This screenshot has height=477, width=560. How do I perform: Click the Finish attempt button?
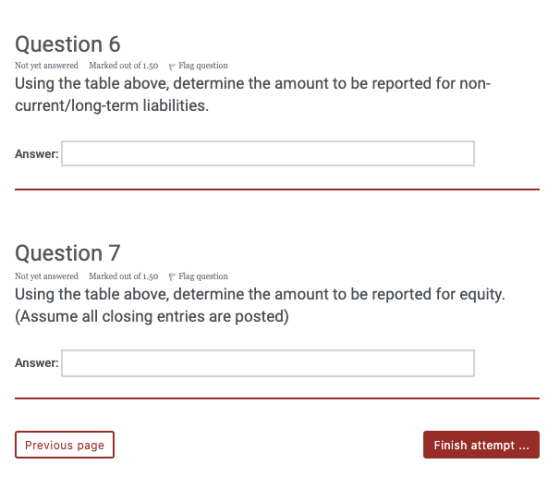pyautogui.click(x=481, y=445)
